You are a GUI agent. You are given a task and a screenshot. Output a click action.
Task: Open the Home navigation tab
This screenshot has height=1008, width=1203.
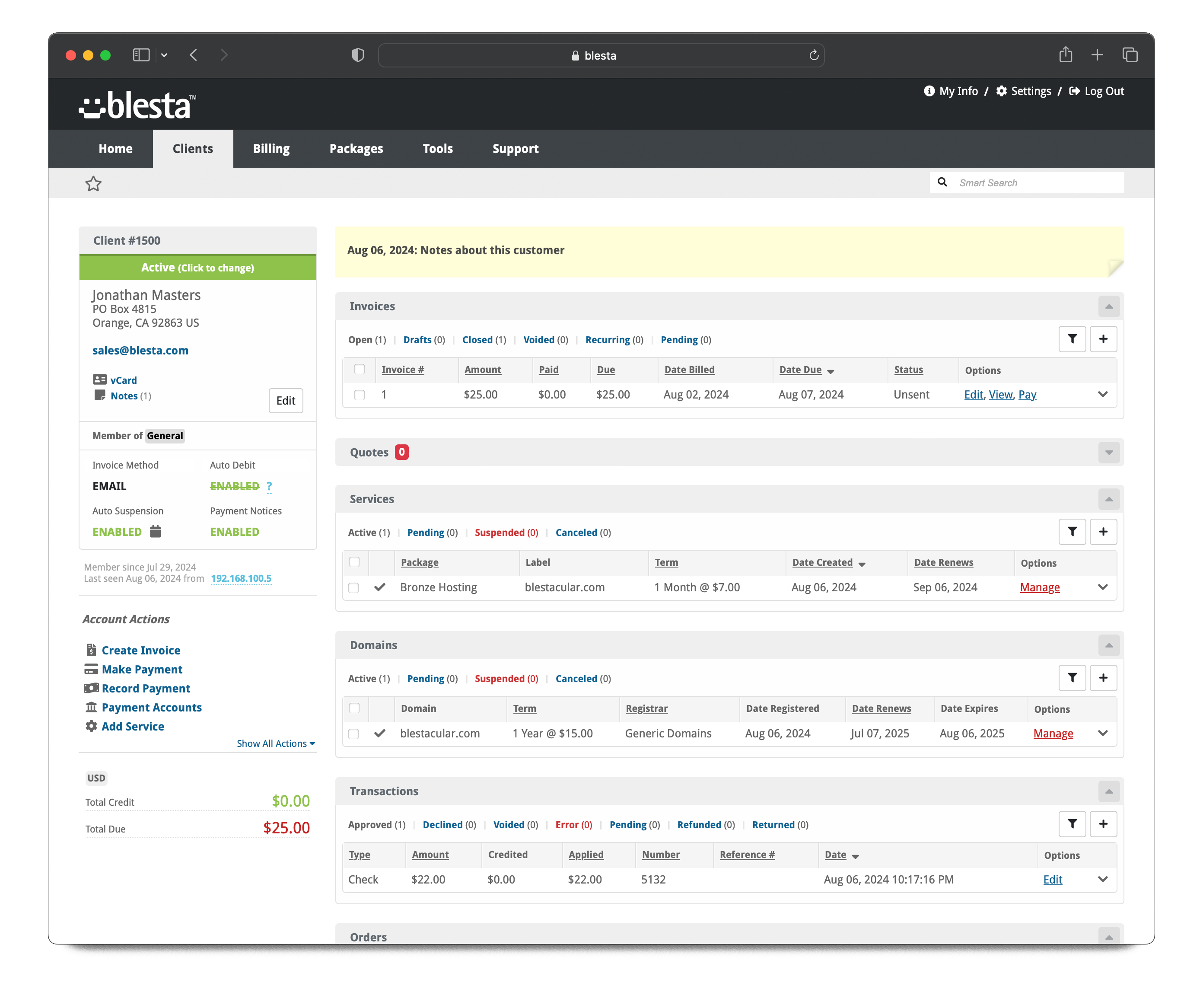point(115,148)
